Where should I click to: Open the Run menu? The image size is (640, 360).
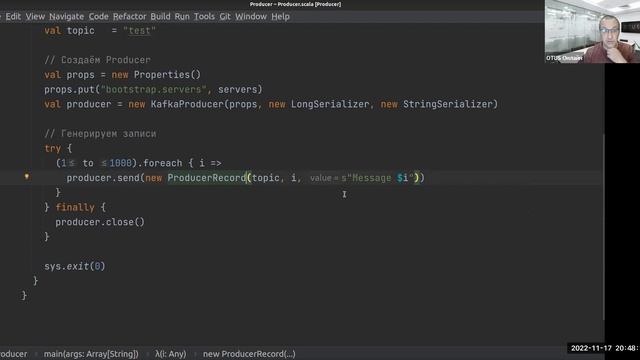click(x=182, y=16)
